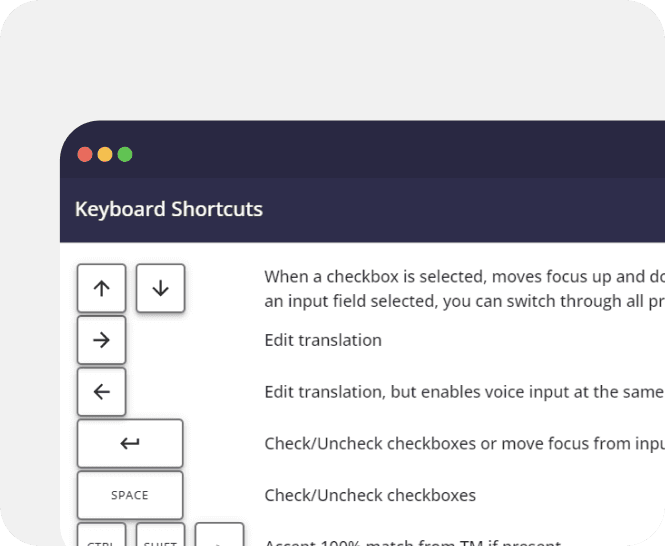Click the yellow minimize window dot

point(105,154)
